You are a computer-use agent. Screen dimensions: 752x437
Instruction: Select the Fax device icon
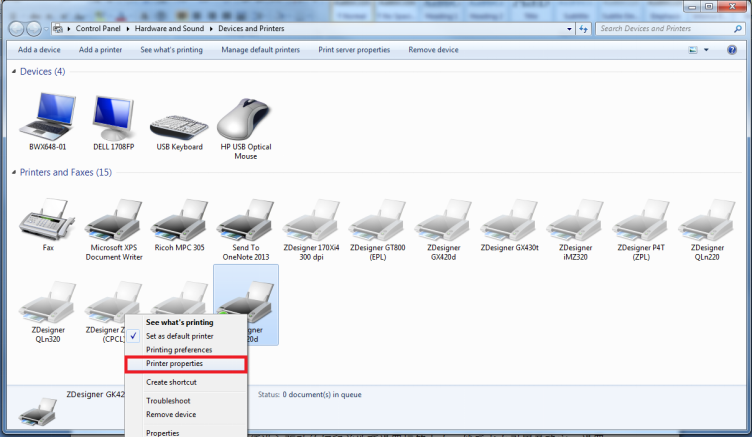tap(47, 219)
